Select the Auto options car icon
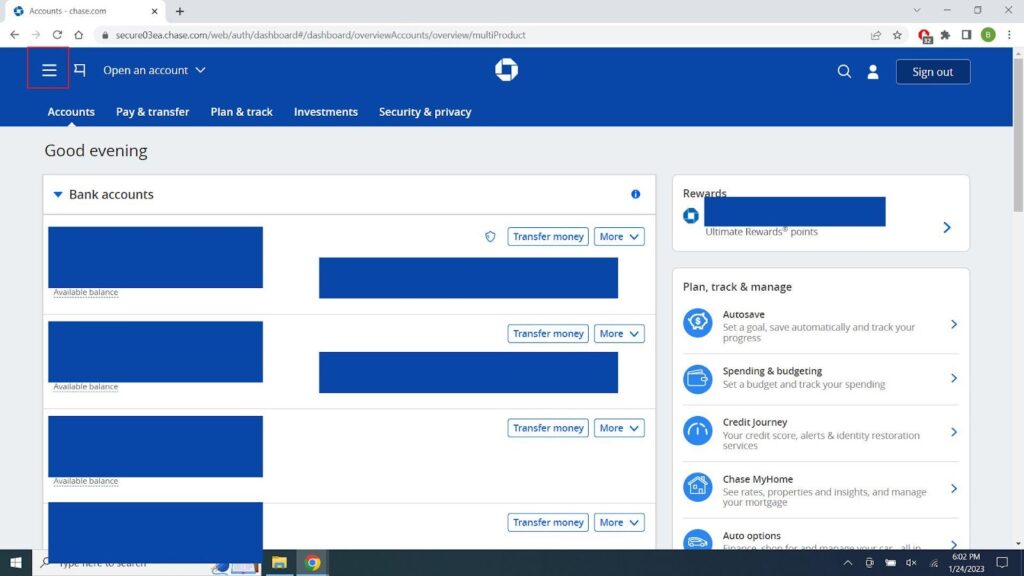The width and height of the screenshot is (1024, 576). [x=700, y=541]
